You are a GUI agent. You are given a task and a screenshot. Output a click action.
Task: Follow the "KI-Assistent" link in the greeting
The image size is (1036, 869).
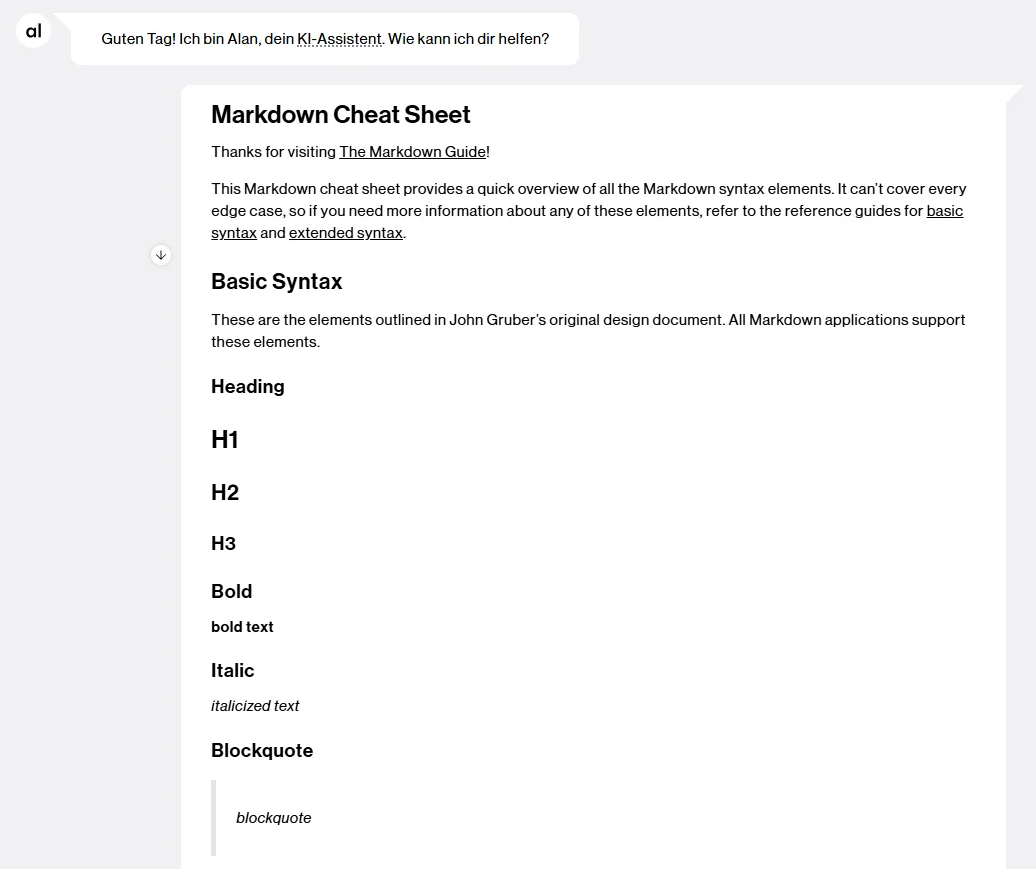click(339, 39)
